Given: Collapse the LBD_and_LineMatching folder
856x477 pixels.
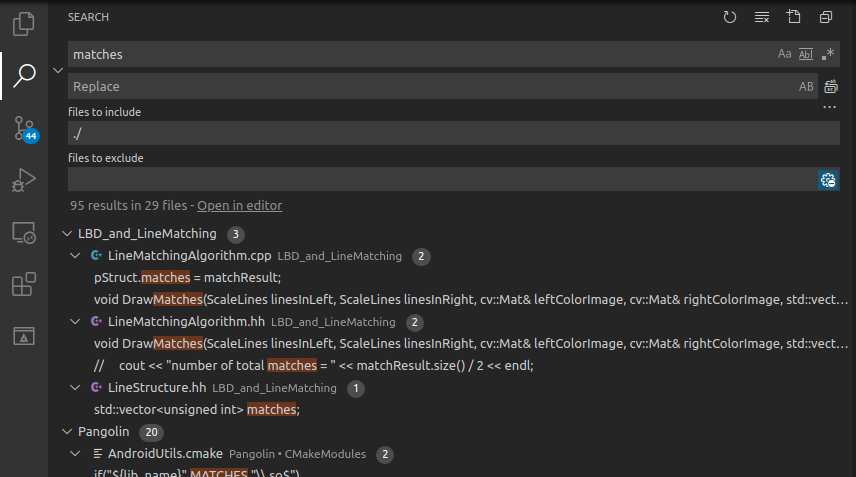Looking at the screenshot, I should click(x=67, y=234).
